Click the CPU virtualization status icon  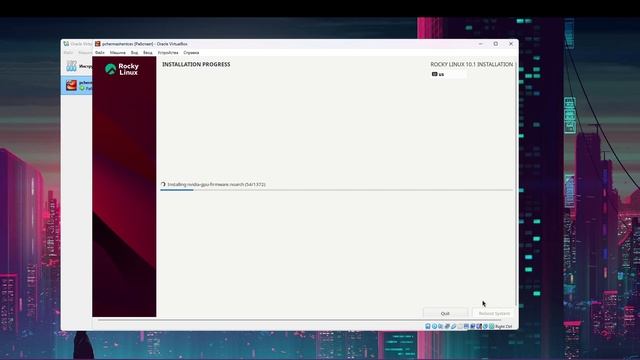click(x=479, y=326)
